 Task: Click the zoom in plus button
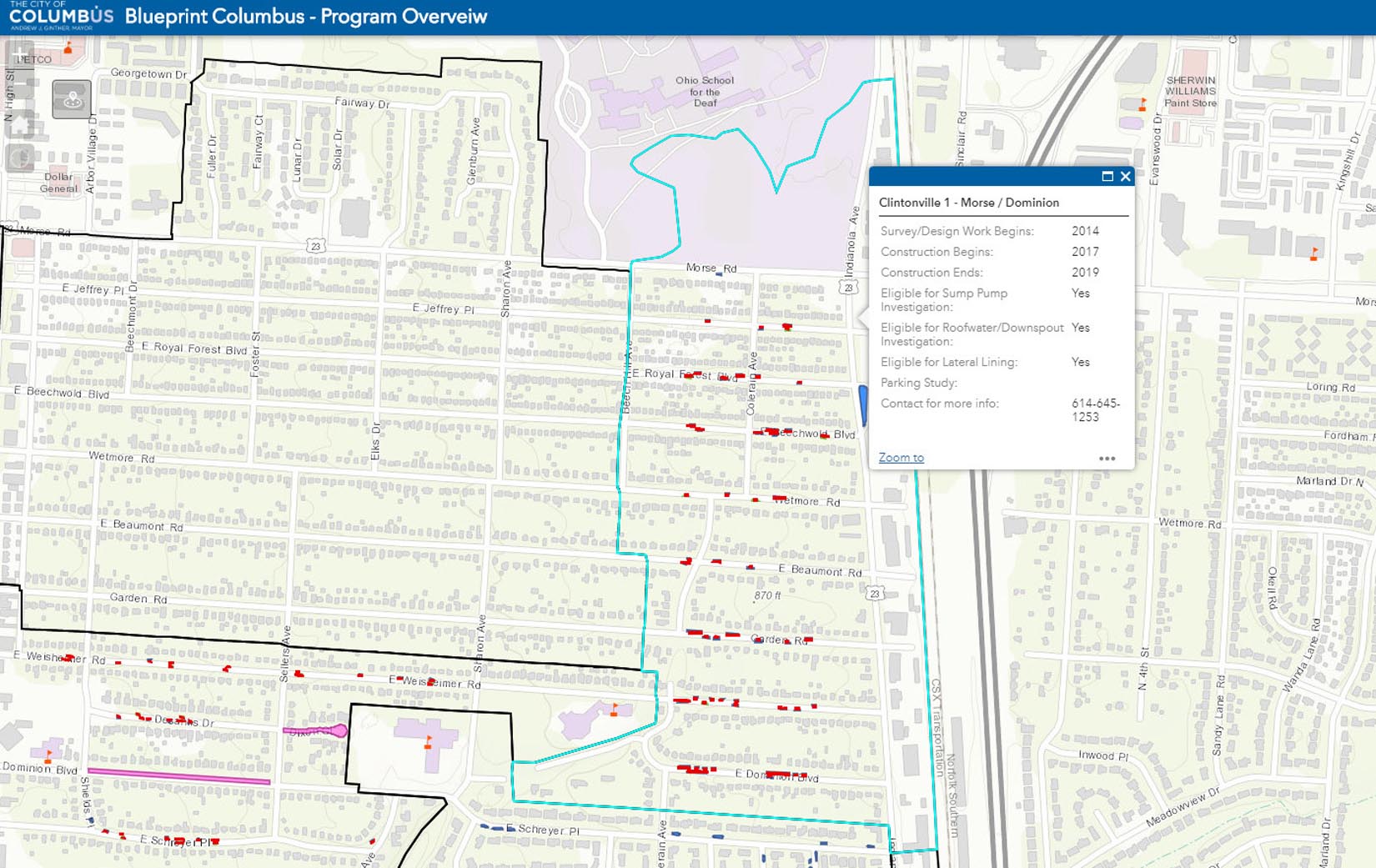[x=20, y=56]
